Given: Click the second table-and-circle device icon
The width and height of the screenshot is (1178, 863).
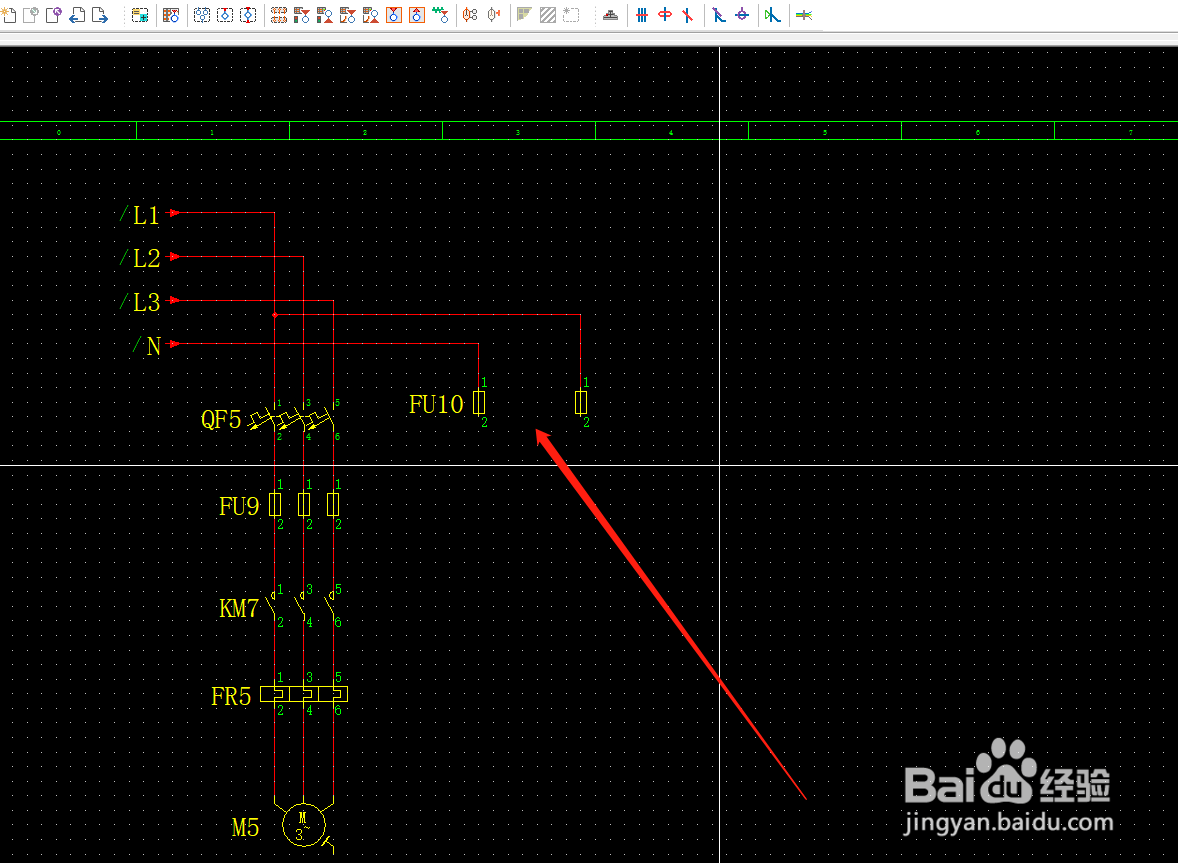Looking at the screenshot, I should pyautogui.click(x=325, y=15).
